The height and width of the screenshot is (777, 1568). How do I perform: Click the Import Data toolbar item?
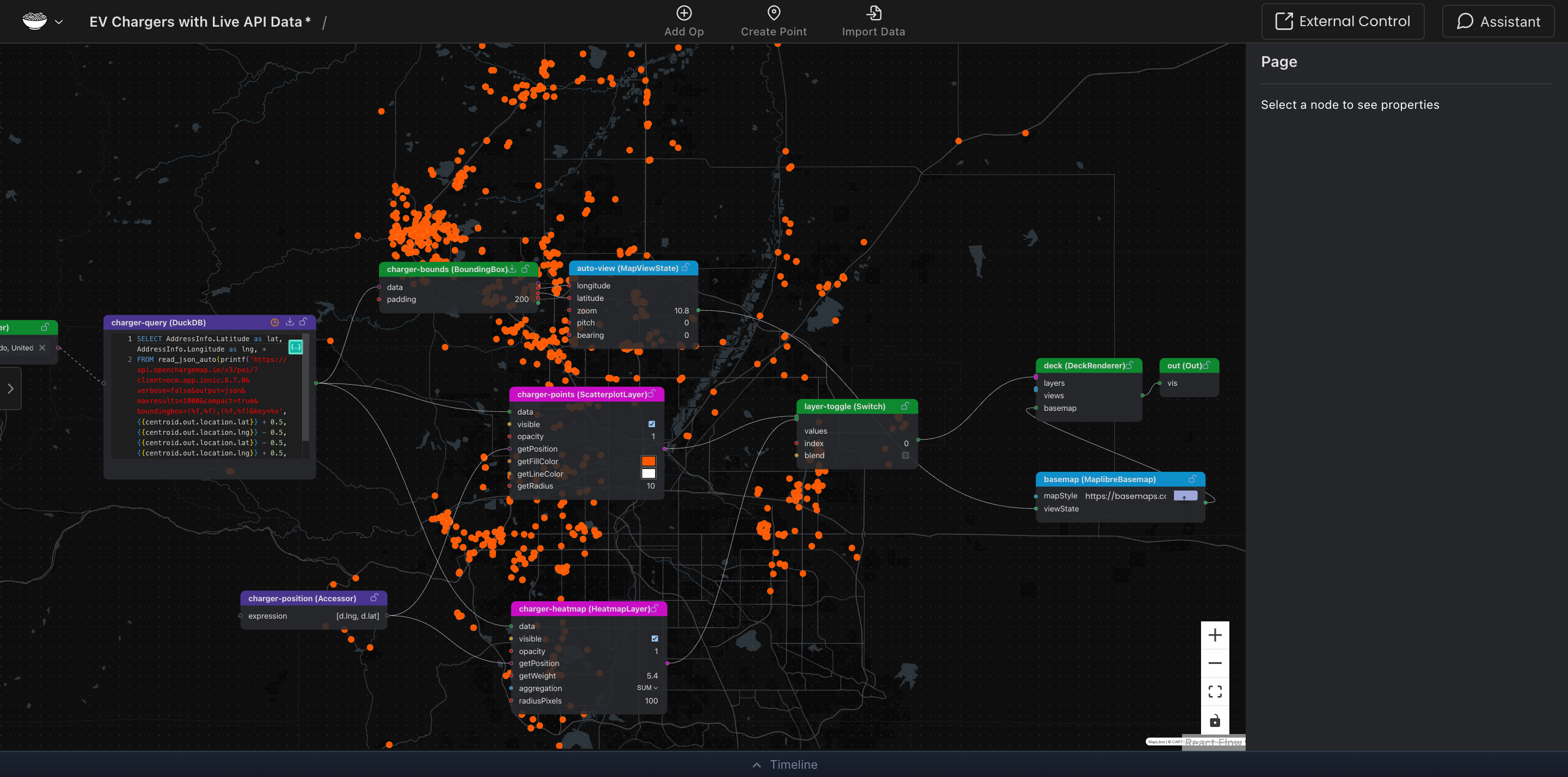point(873,21)
